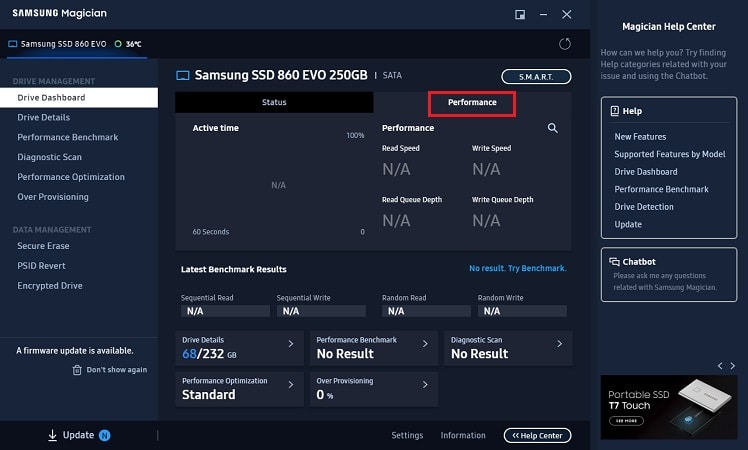Click the Random Read N/A field

426,311
